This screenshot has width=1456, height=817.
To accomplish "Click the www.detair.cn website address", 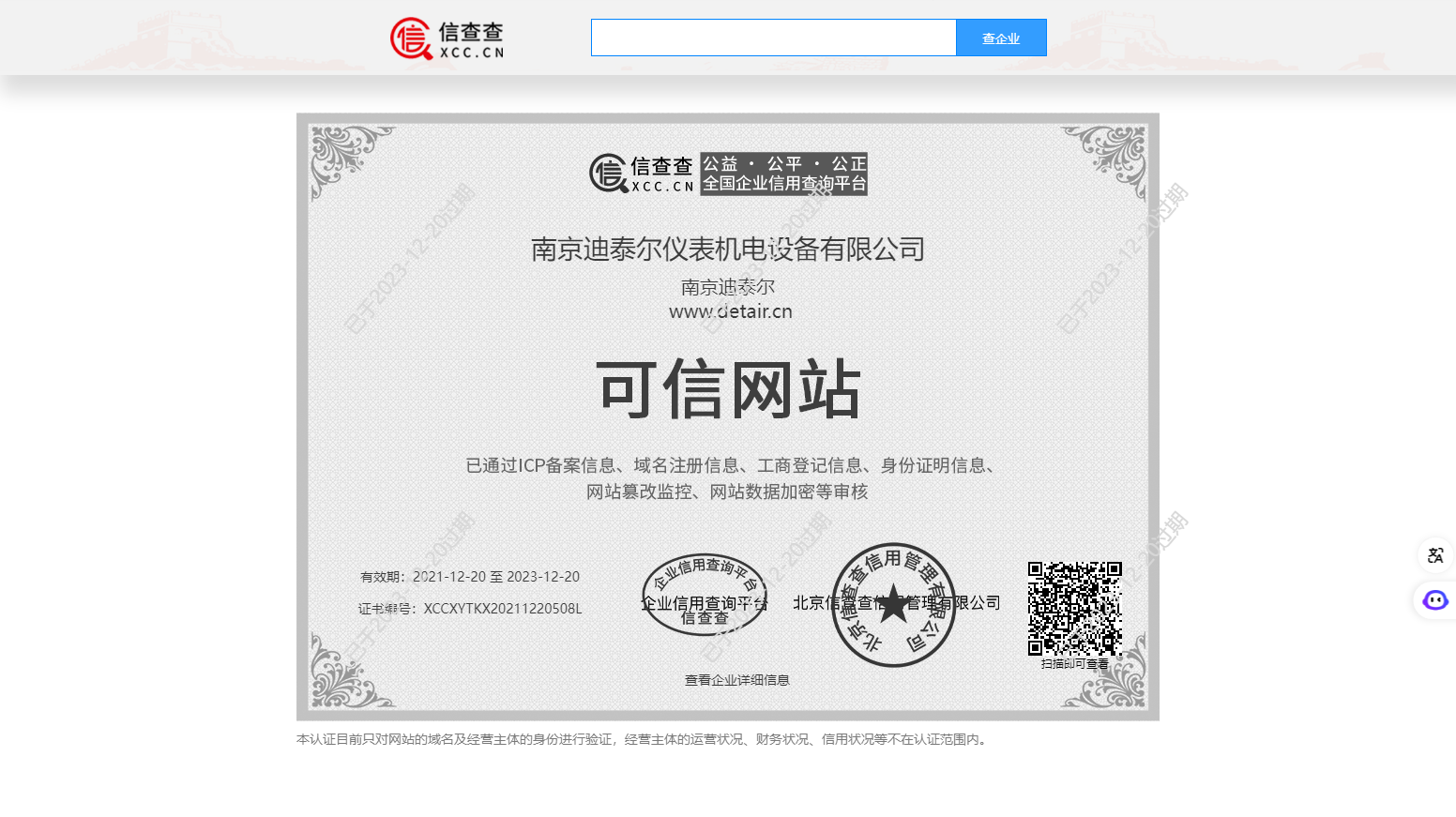I will tap(730, 311).
